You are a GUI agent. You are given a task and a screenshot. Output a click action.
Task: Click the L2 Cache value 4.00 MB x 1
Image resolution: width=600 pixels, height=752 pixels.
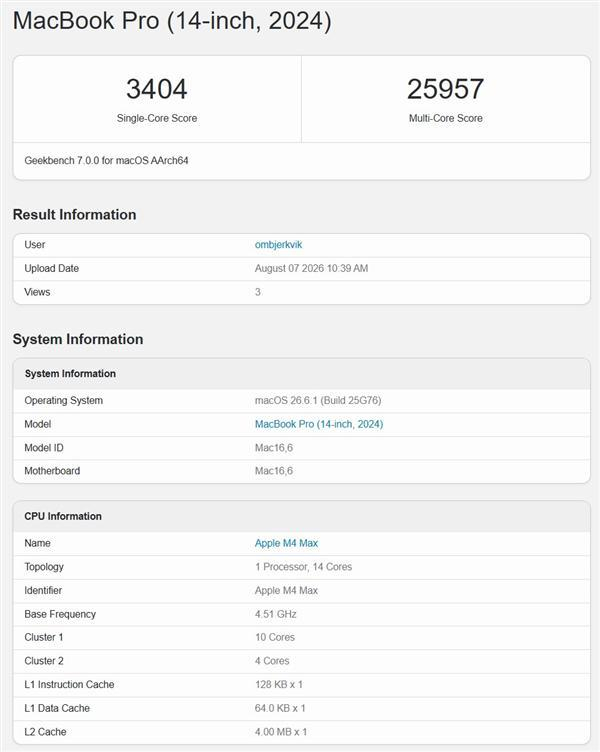click(x=281, y=732)
